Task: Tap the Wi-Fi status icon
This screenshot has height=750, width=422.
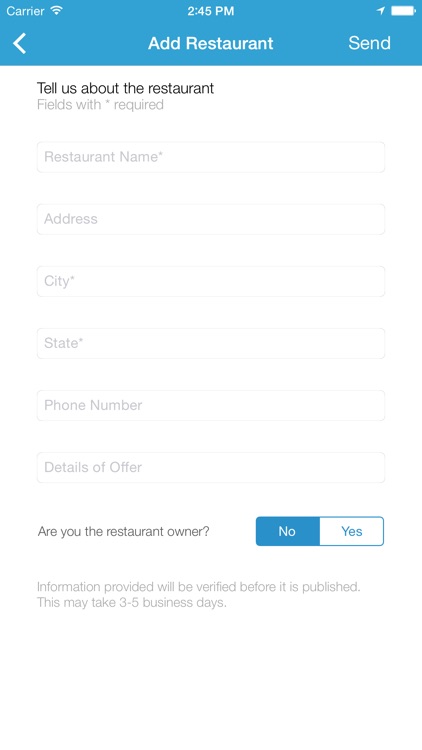Action: coord(57,11)
